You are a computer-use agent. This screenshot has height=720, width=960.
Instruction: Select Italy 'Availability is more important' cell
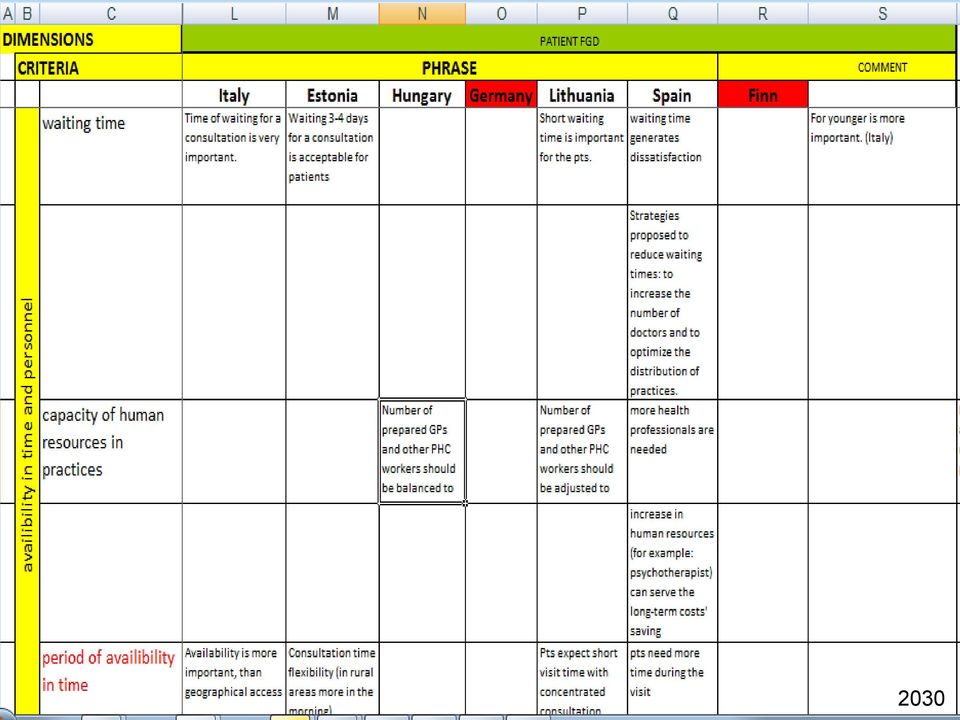tap(234, 678)
